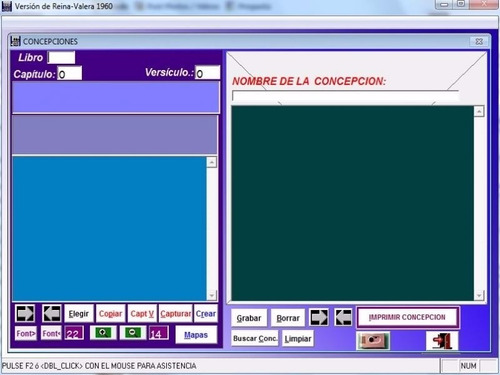Click the Font< decrease button
The height and width of the screenshot is (375, 500).
click(51, 333)
